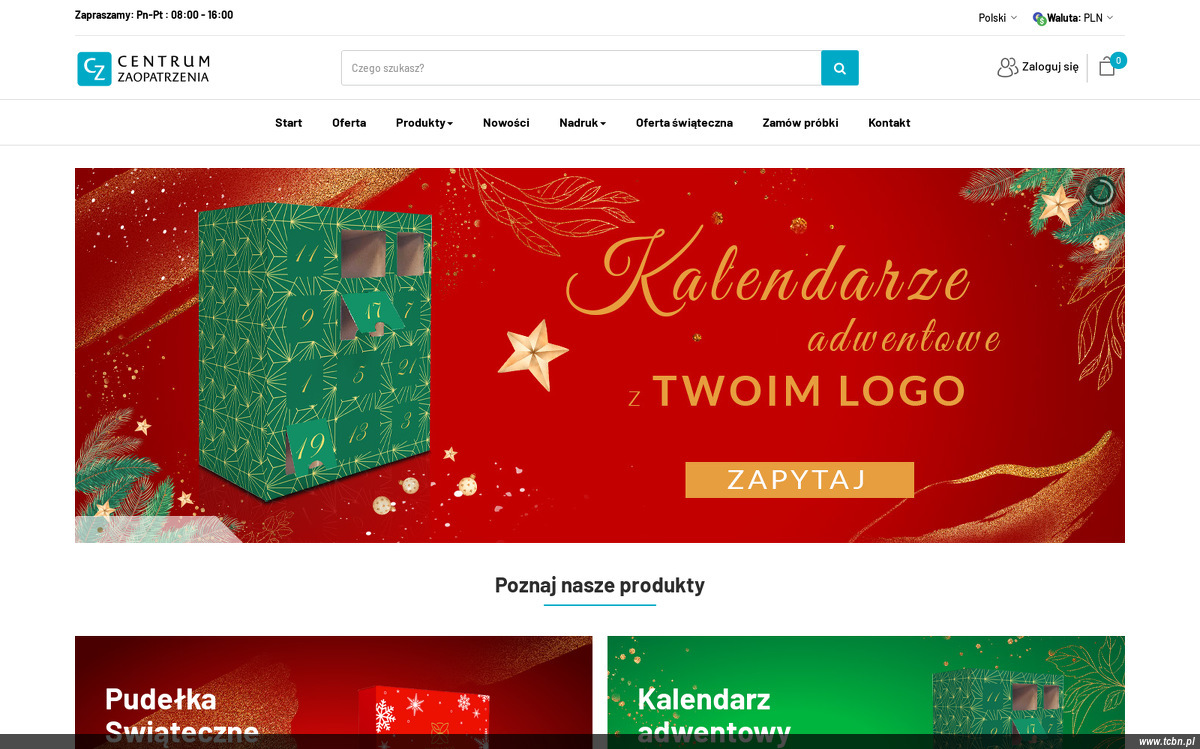Viewport: 1200px width, 749px height.
Task: Open the Pudełka Świąteczne product tile
Action: coord(333,692)
